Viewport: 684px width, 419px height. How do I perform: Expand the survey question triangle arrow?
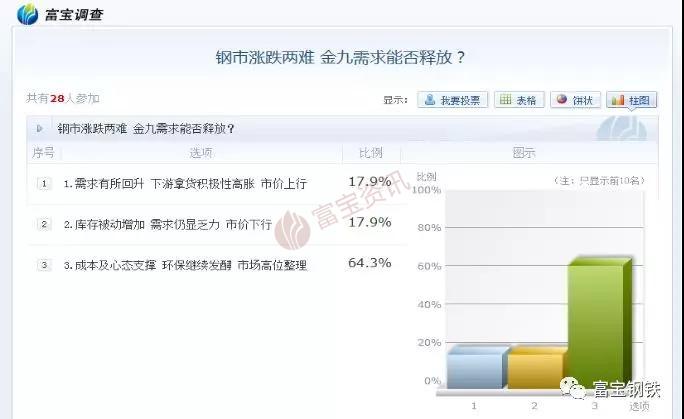tap(39, 129)
